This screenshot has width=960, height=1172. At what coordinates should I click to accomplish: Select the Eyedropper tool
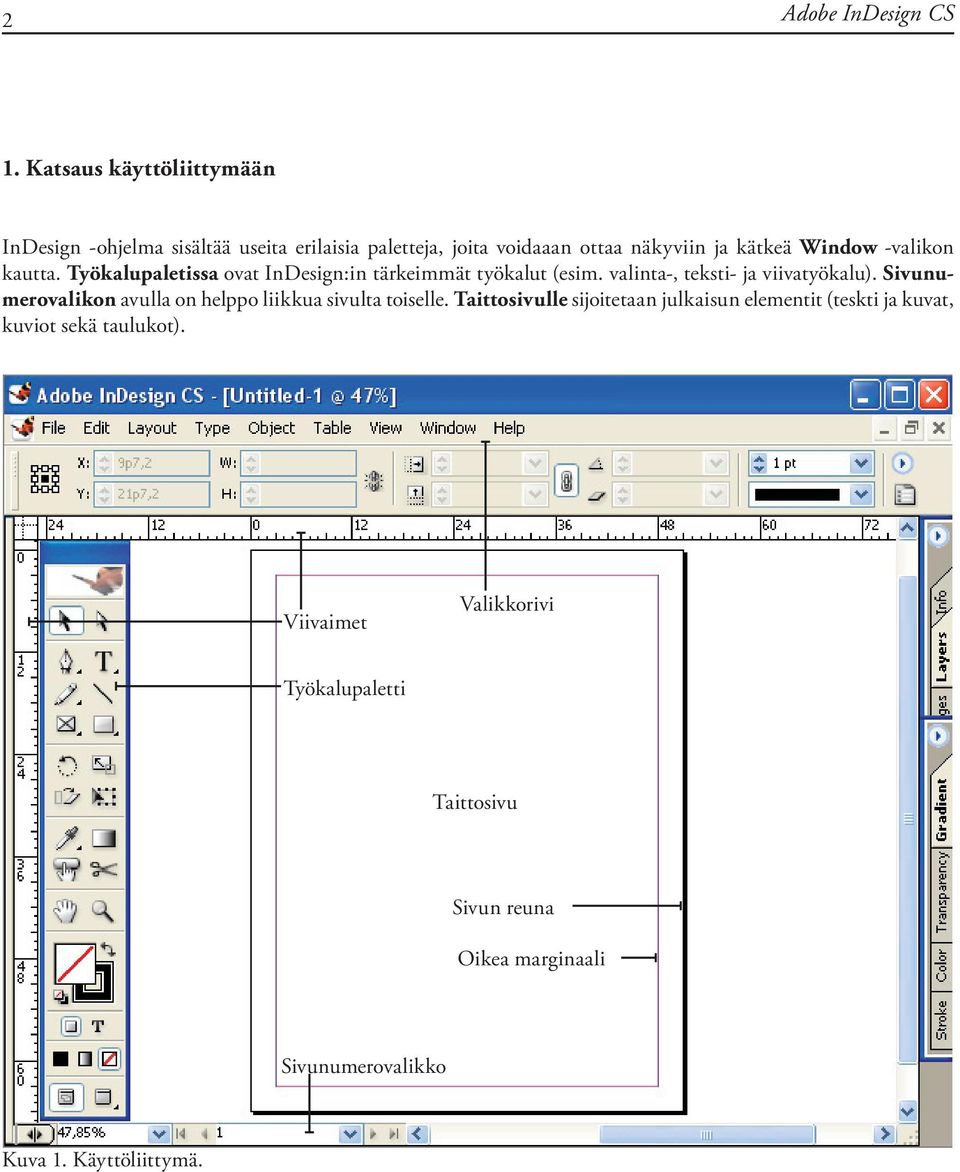[67, 839]
